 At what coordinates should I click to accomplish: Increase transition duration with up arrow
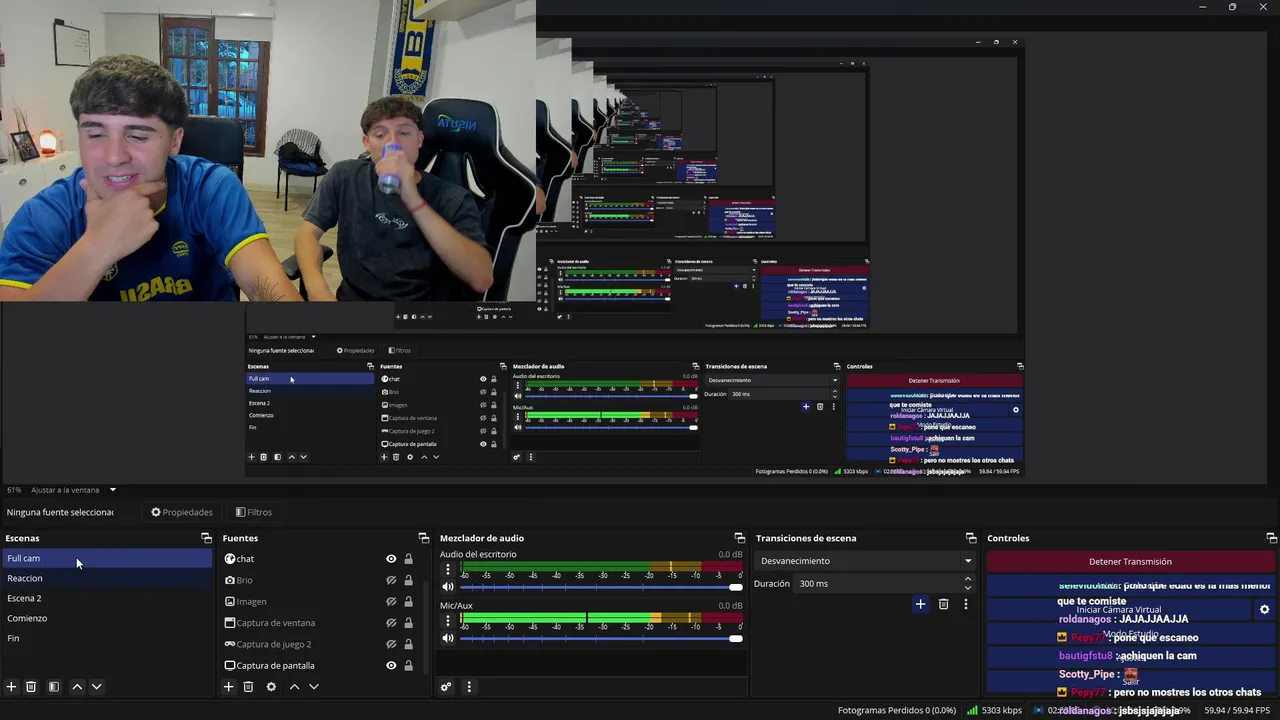tap(967, 579)
